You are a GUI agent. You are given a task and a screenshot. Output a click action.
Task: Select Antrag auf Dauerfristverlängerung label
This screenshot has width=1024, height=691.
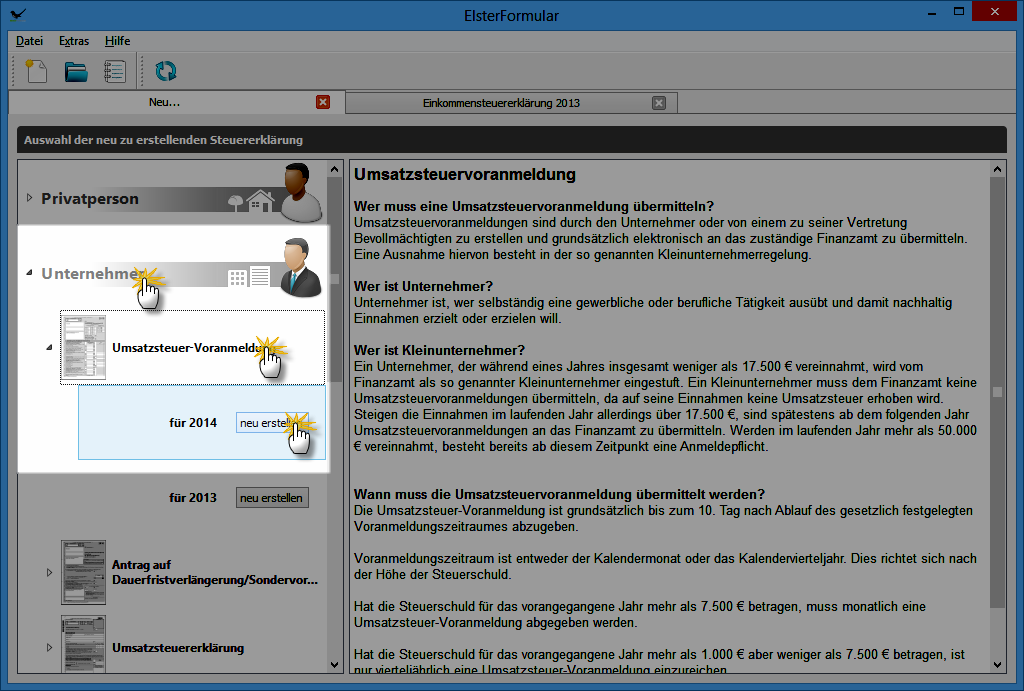215,572
